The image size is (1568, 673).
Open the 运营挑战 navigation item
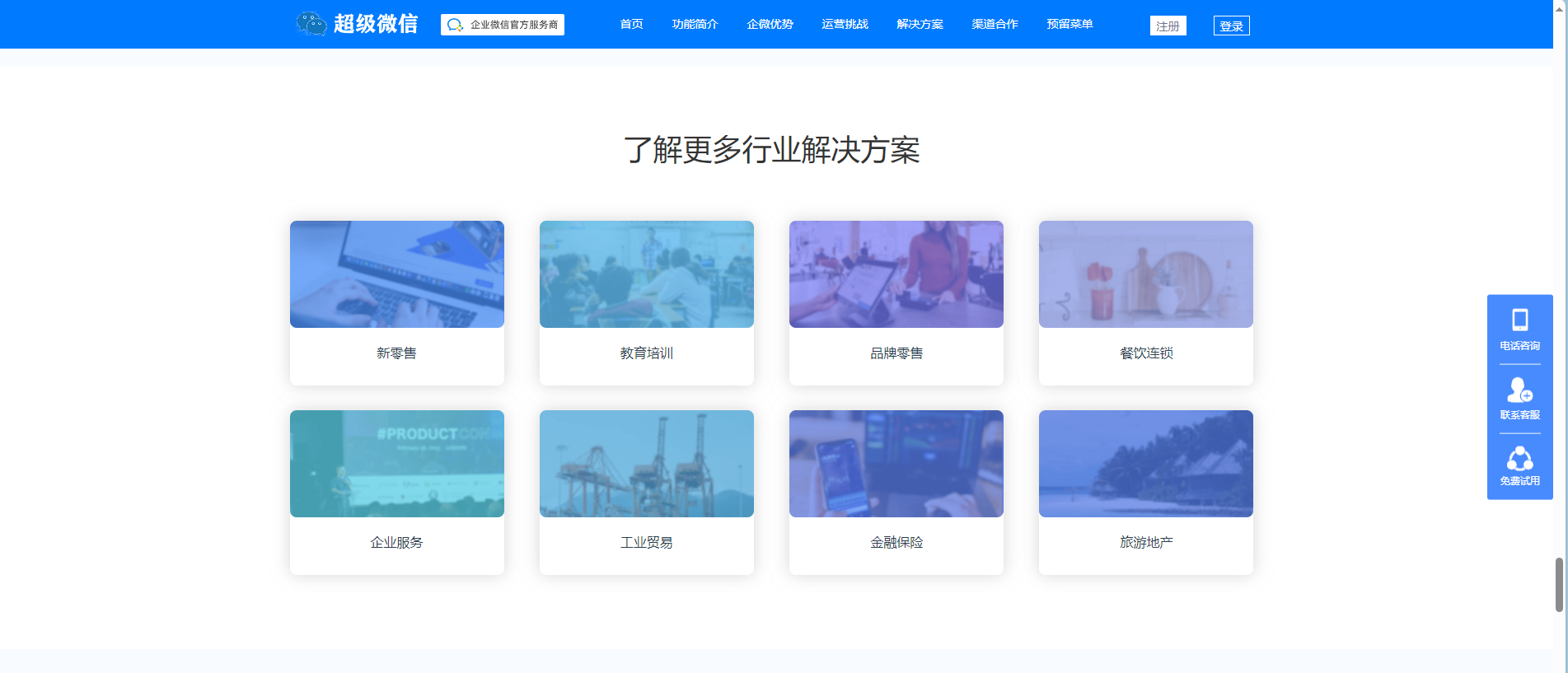845,25
